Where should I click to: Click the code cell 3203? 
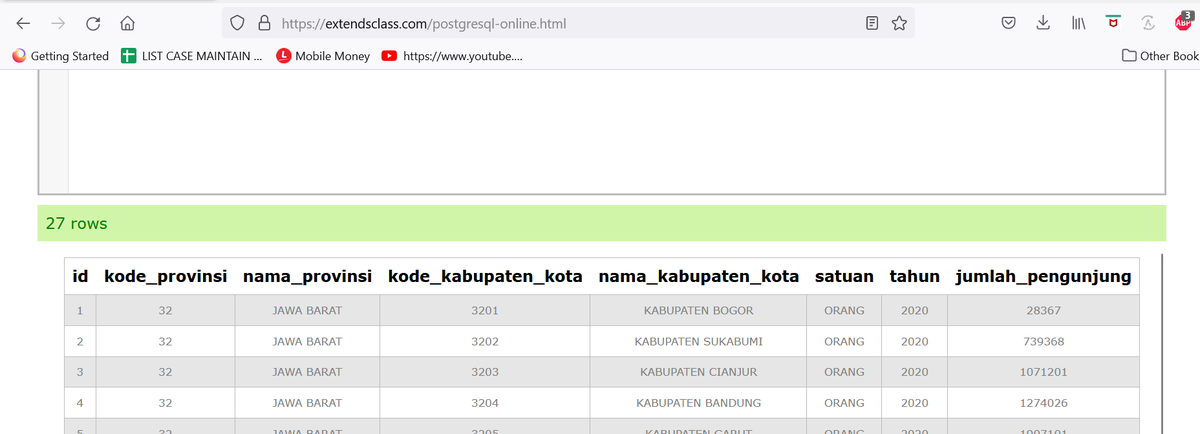[485, 372]
